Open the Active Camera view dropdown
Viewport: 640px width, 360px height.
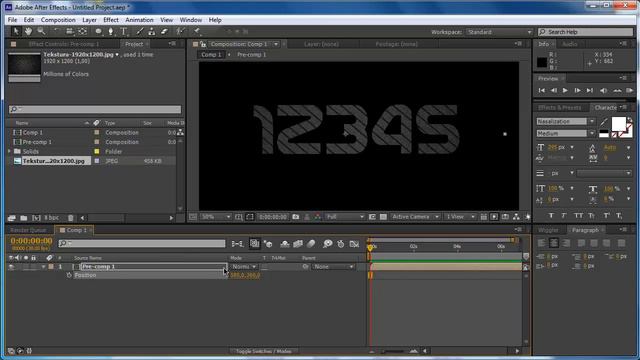point(415,217)
